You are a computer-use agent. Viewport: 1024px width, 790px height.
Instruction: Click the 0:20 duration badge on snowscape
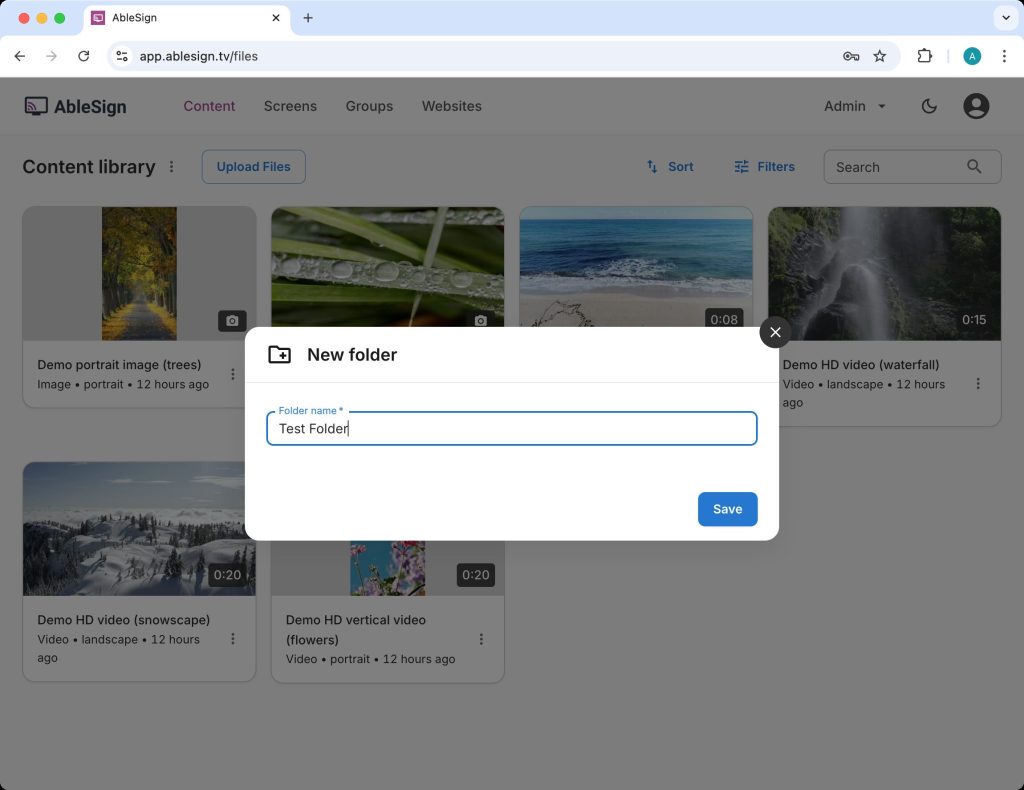tap(227, 575)
